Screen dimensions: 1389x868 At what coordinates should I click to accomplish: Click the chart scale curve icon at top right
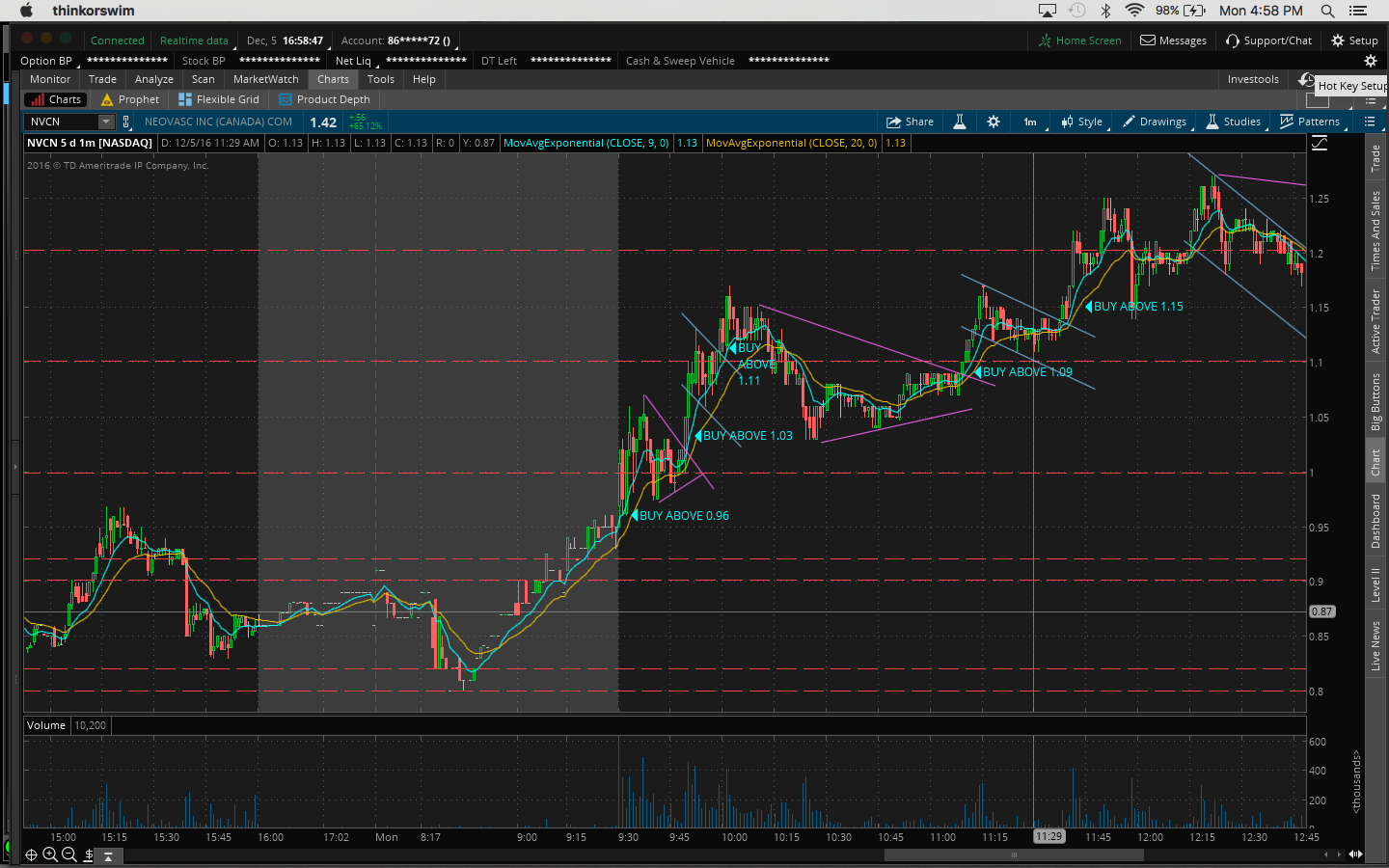coord(1320,143)
